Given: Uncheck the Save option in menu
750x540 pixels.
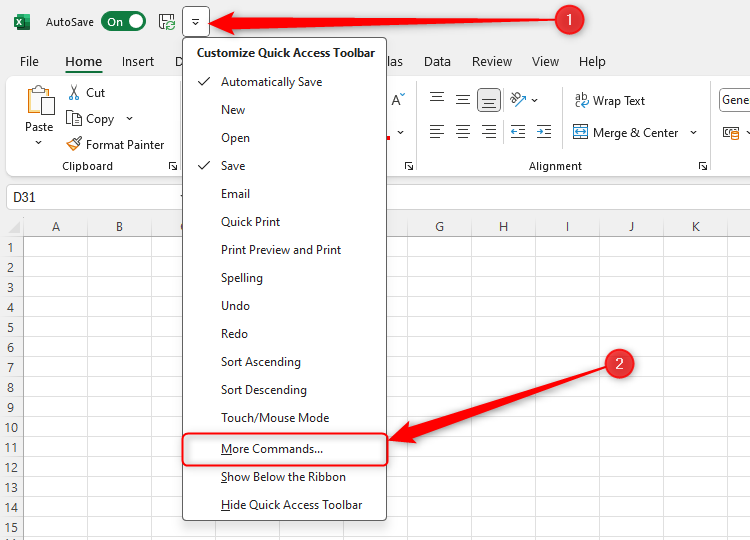Looking at the screenshot, I should pyautogui.click(x=233, y=166).
